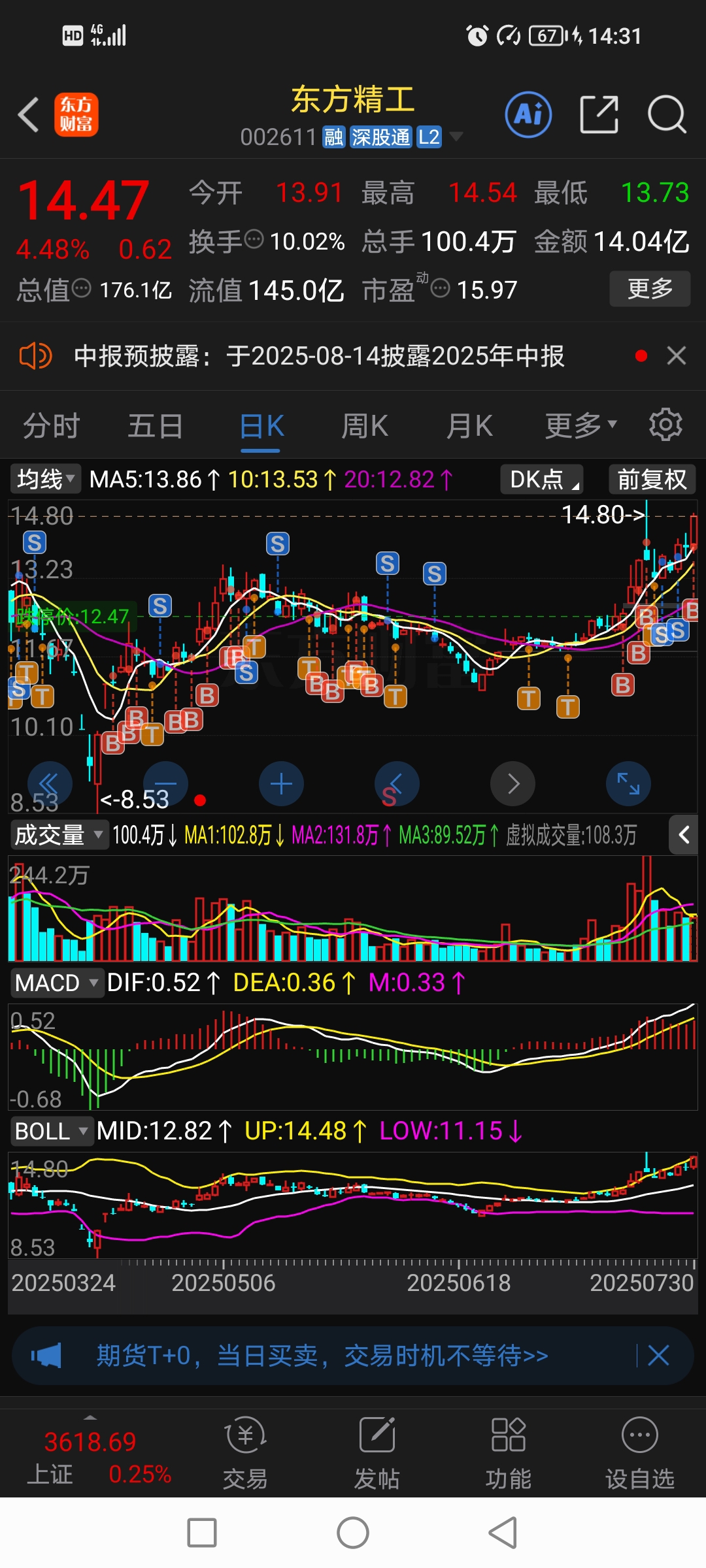Tap the <-8.53 low price marker
This screenshot has height=1568, width=706.
135,799
